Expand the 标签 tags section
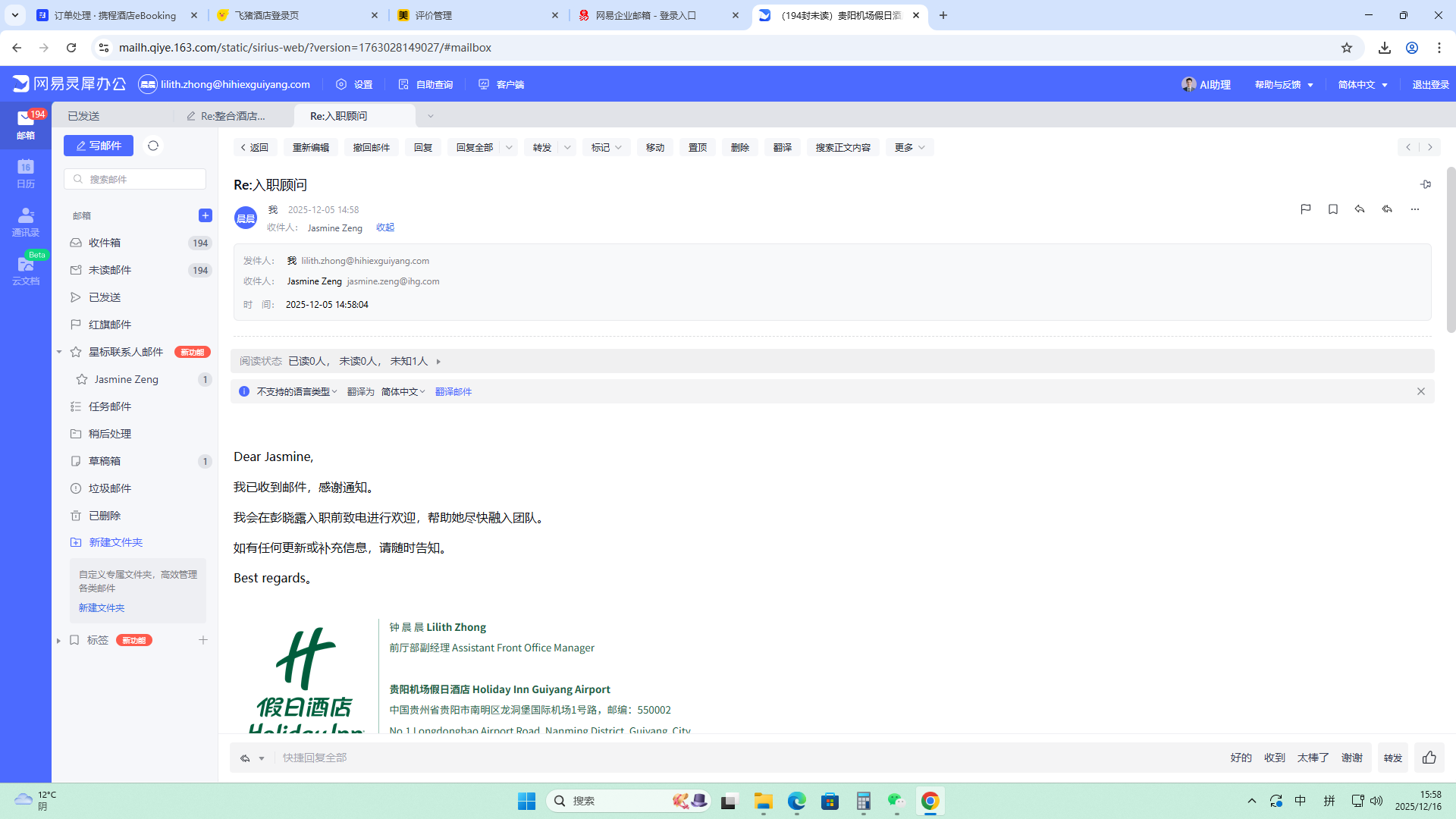The width and height of the screenshot is (1456, 819). (58, 641)
